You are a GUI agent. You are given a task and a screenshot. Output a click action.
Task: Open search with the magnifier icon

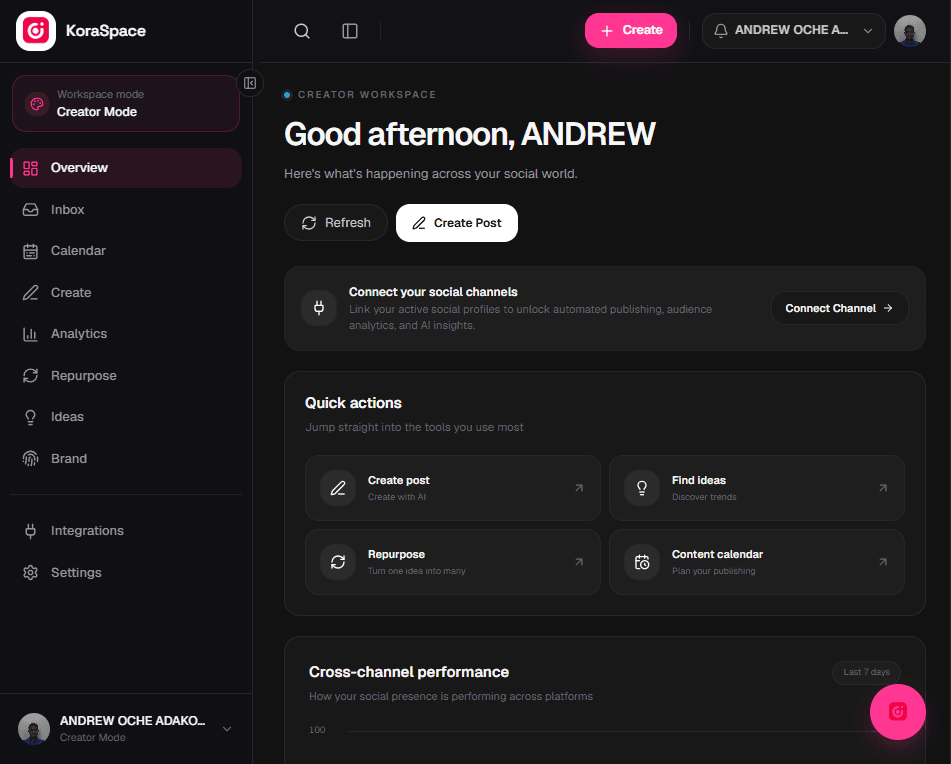(302, 31)
